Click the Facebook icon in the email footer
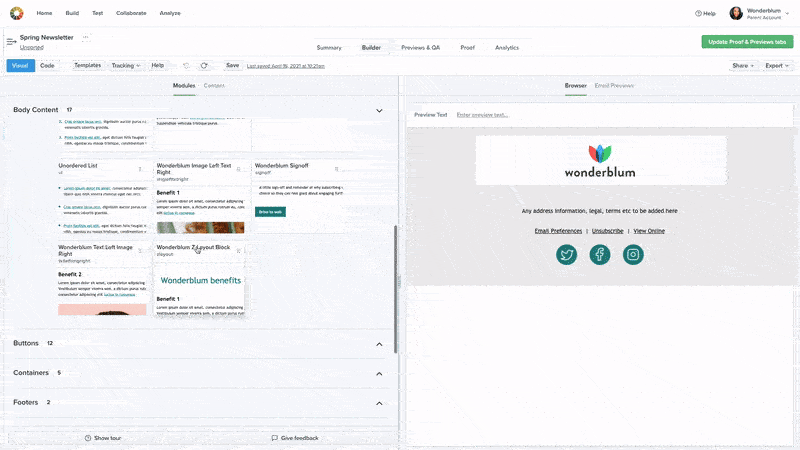Image resolution: width=800 pixels, height=450 pixels. pyautogui.click(x=600, y=254)
